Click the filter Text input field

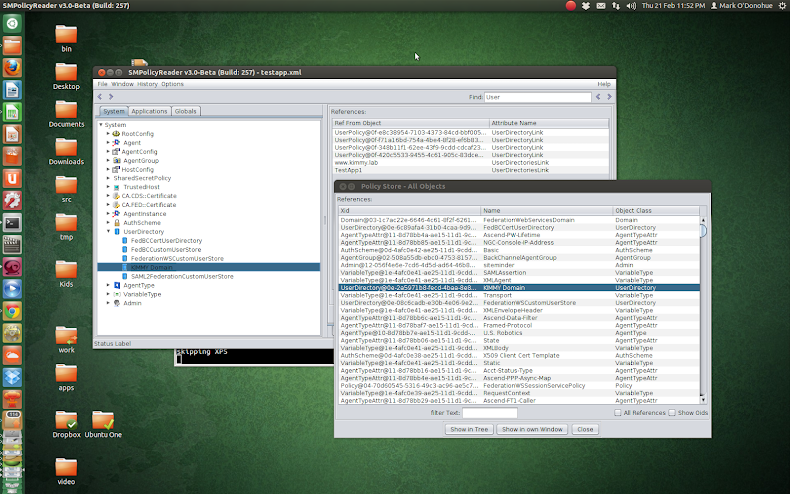[489, 412]
